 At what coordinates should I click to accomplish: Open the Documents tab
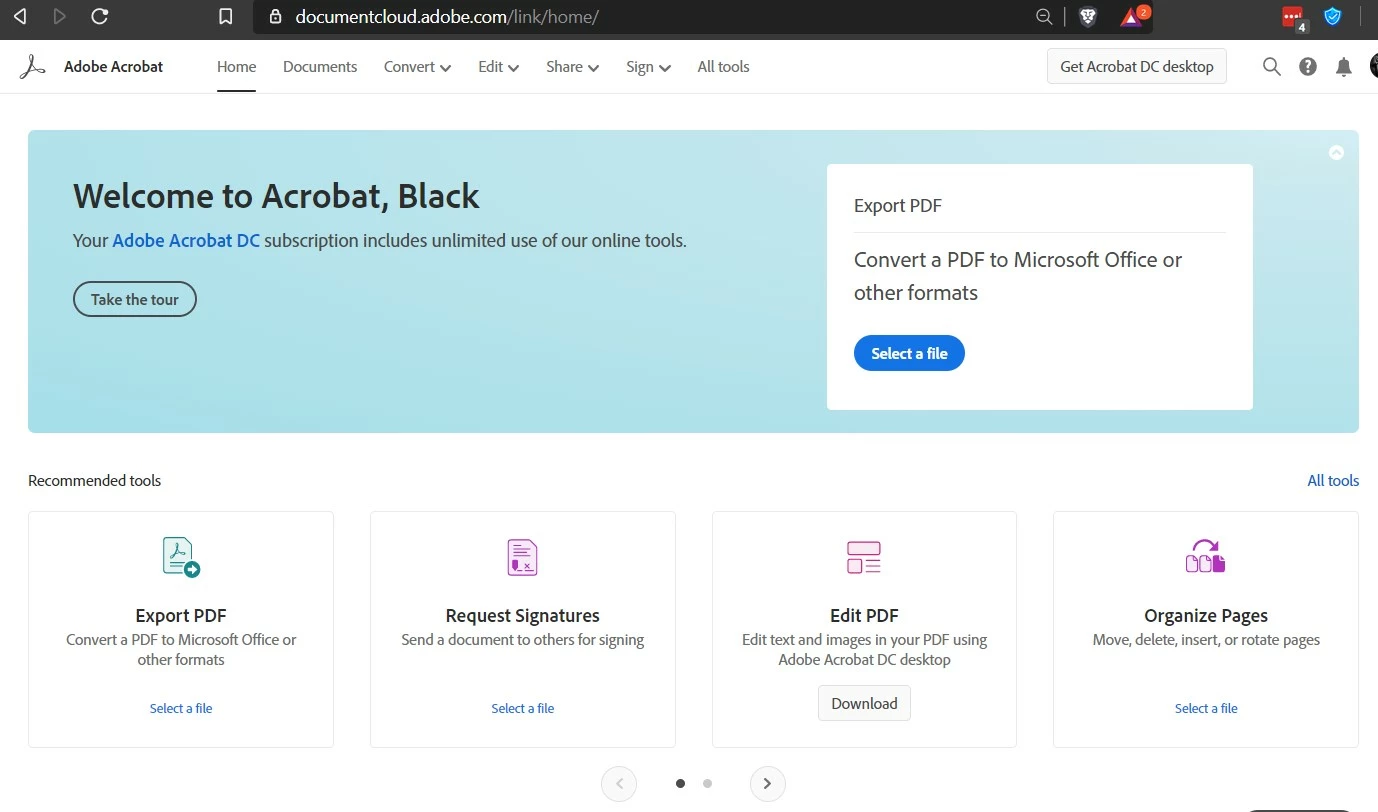tap(320, 67)
